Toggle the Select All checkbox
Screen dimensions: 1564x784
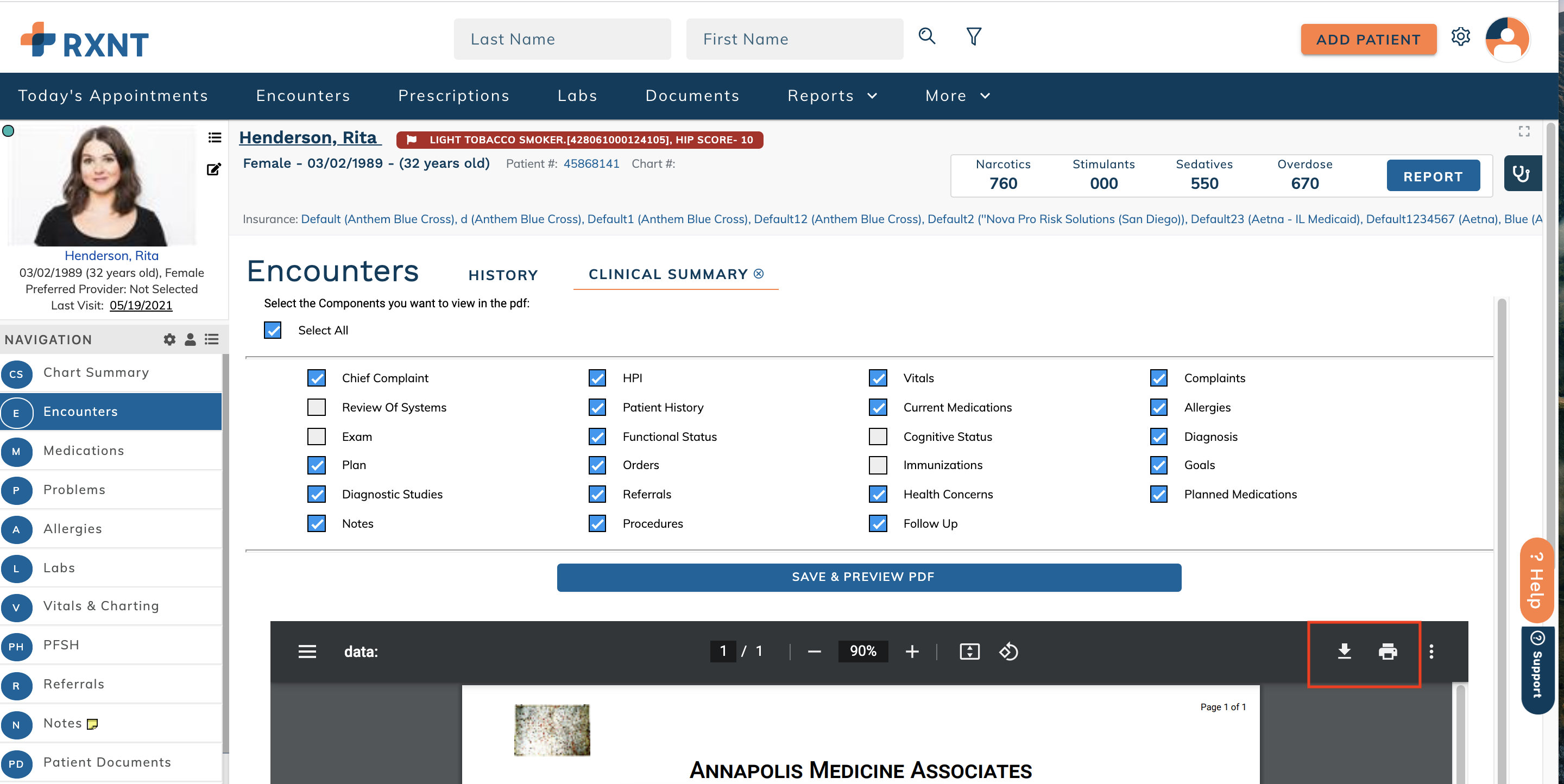[x=273, y=330]
